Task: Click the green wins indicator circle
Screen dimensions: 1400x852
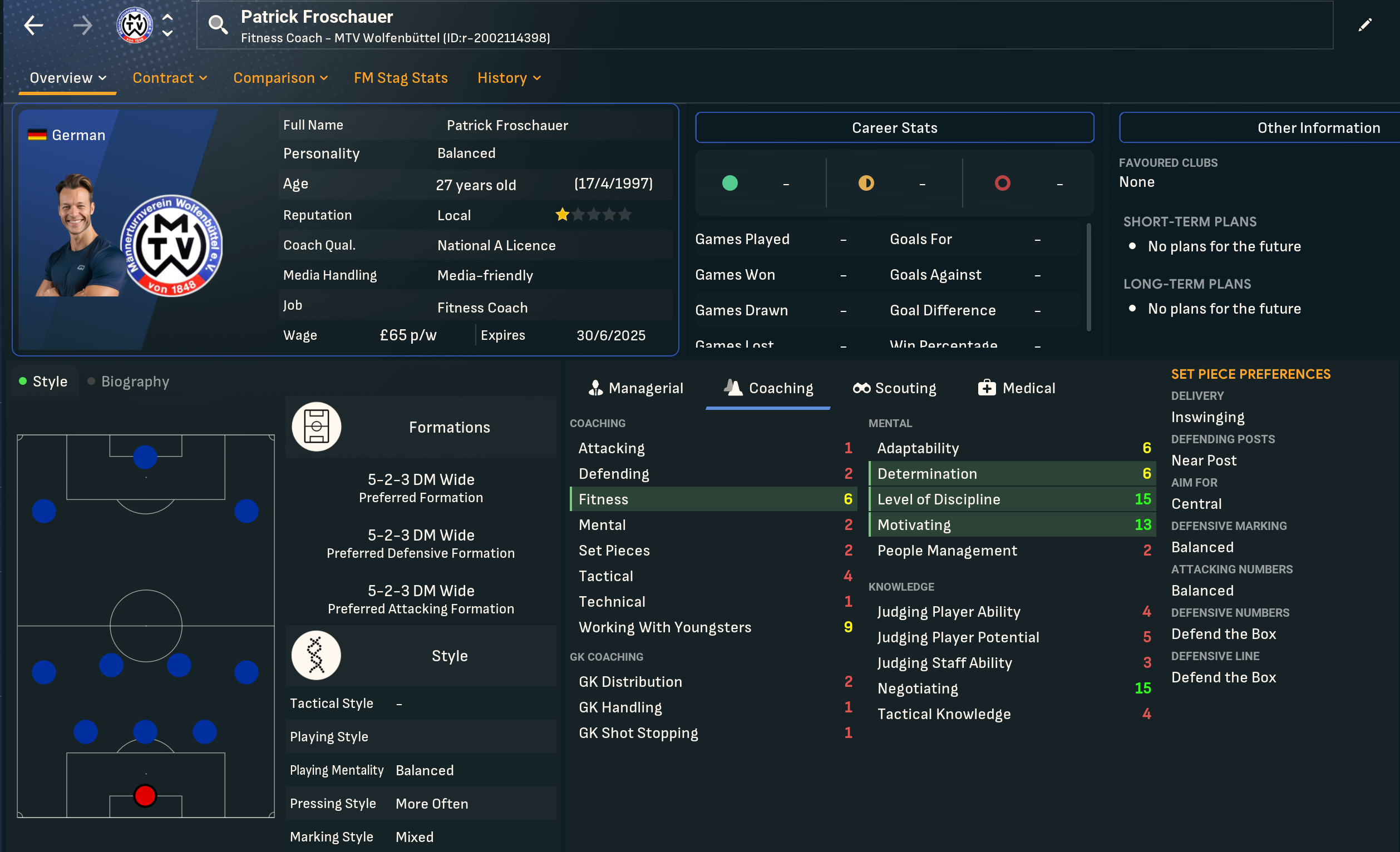Action: [729, 183]
